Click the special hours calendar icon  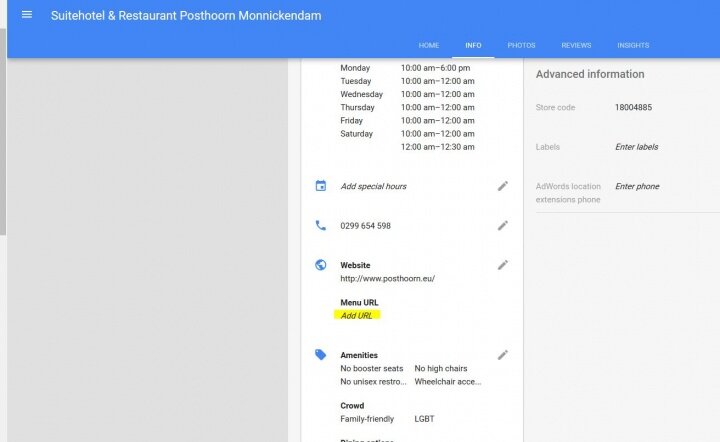tap(321, 186)
